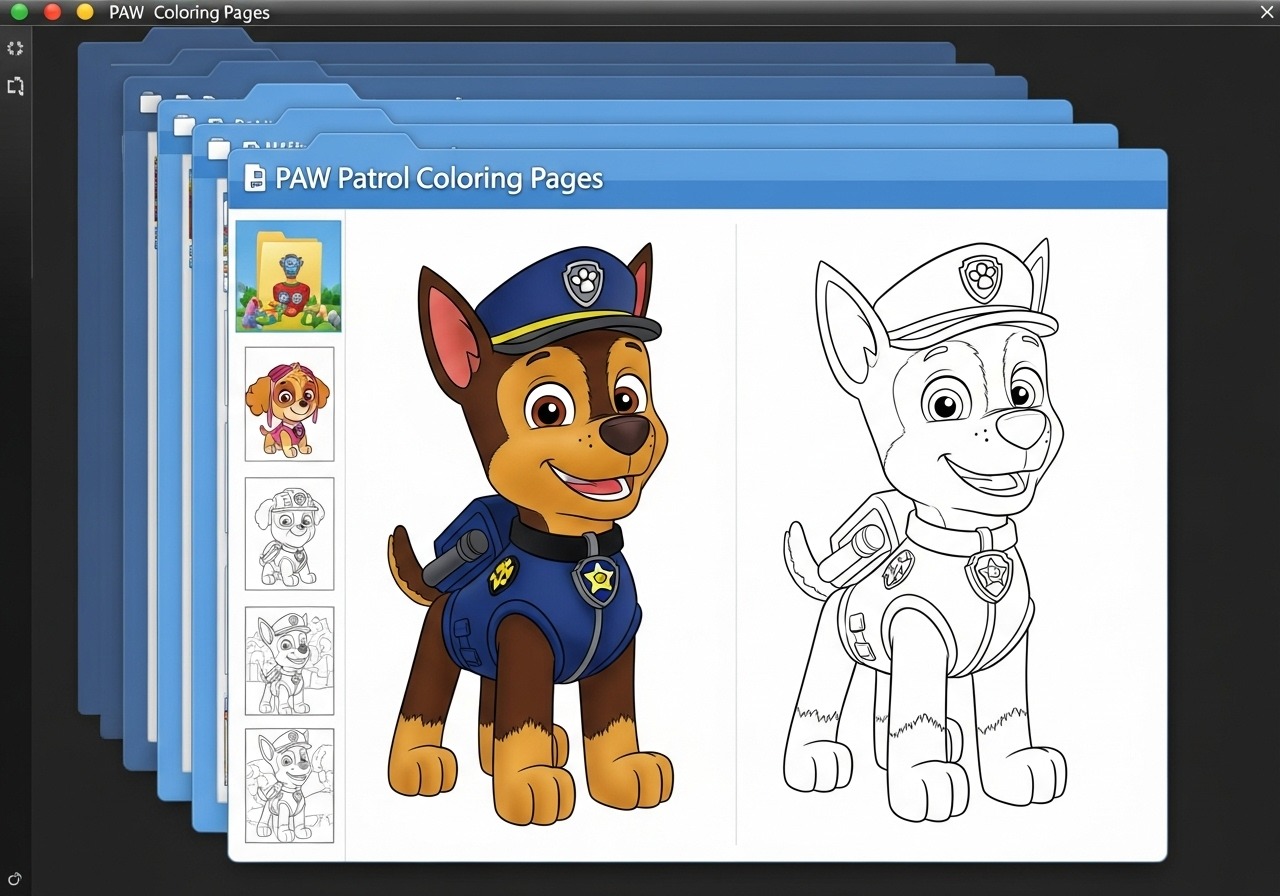Click the PAW Patrol Coloring Pages header title
Screen dimensions: 1280x896
439,179
